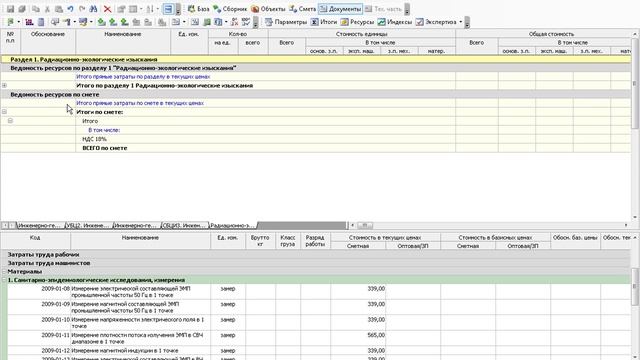Image resolution: width=640 pixels, height=360 pixels.
Task: Click the Экспертиза toolbar button
Action: coord(436,22)
